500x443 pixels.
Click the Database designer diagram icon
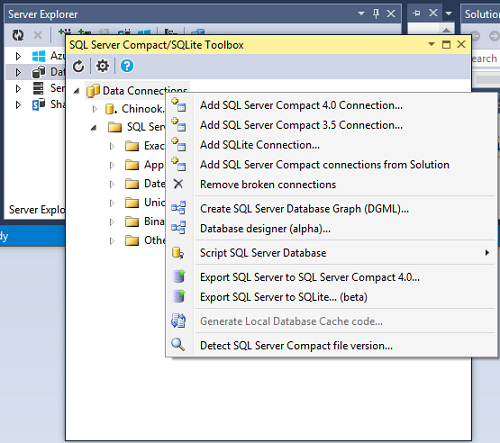(179, 228)
